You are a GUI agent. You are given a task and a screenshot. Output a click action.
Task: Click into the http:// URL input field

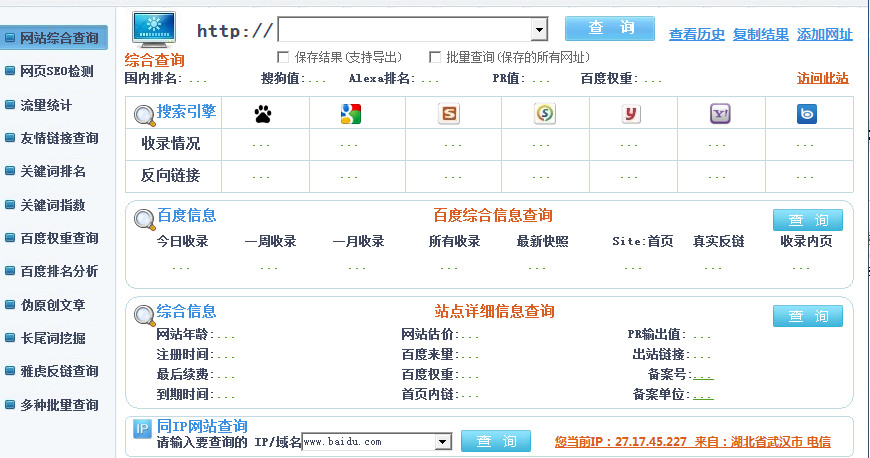(x=404, y=30)
